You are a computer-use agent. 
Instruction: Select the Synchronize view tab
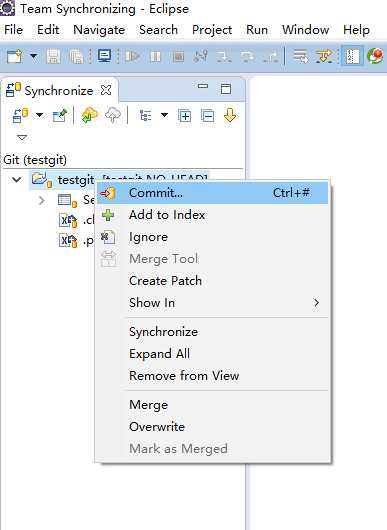58,91
